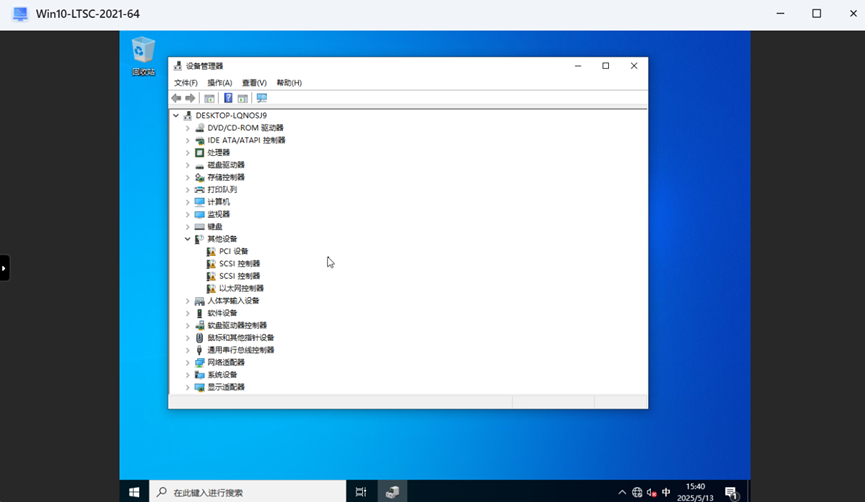865x502 pixels.
Task: Expand the 显示适配器 node
Action: [x=188, y=387]
